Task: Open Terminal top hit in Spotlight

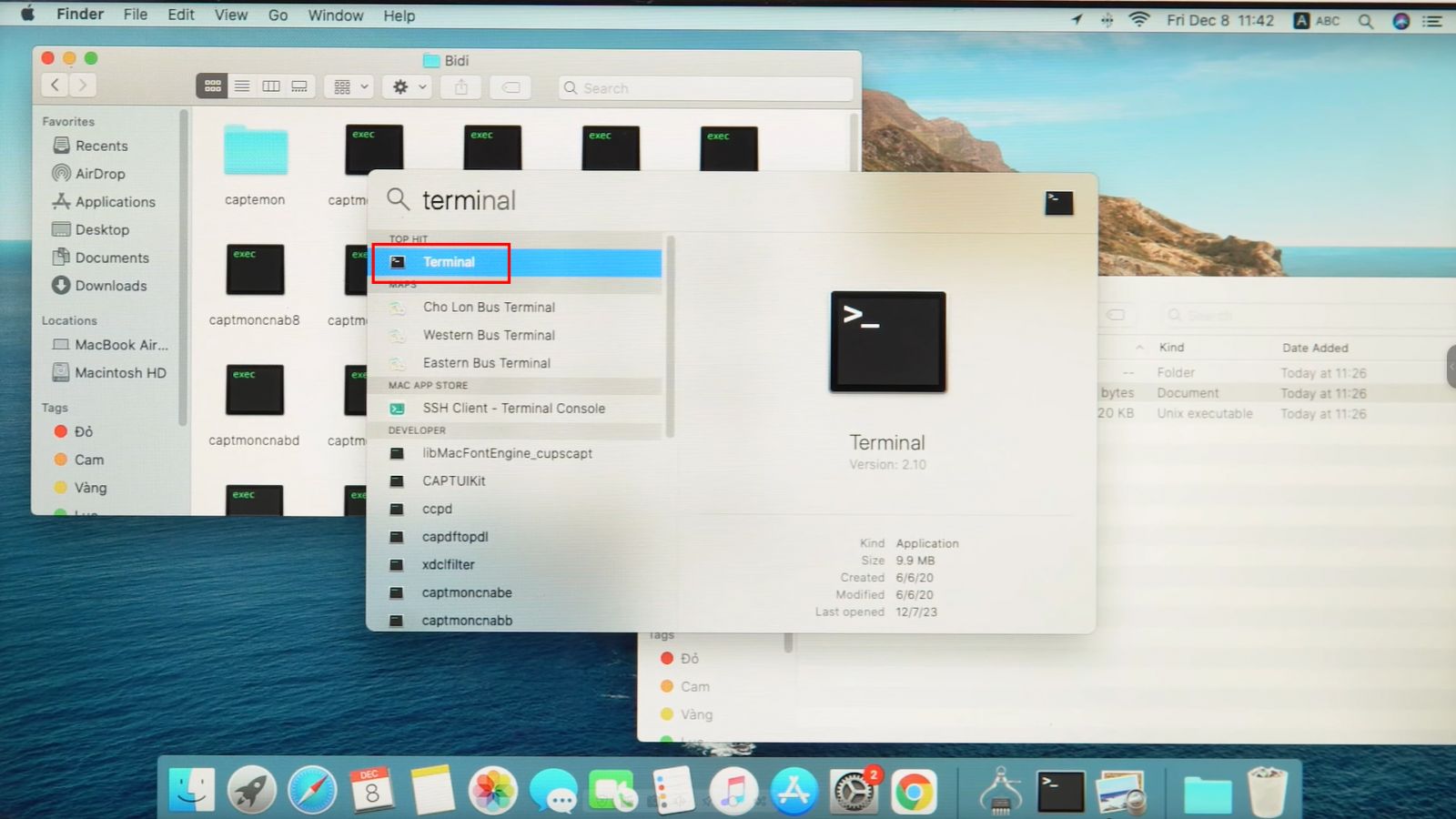Action: (x=516, y=262)
